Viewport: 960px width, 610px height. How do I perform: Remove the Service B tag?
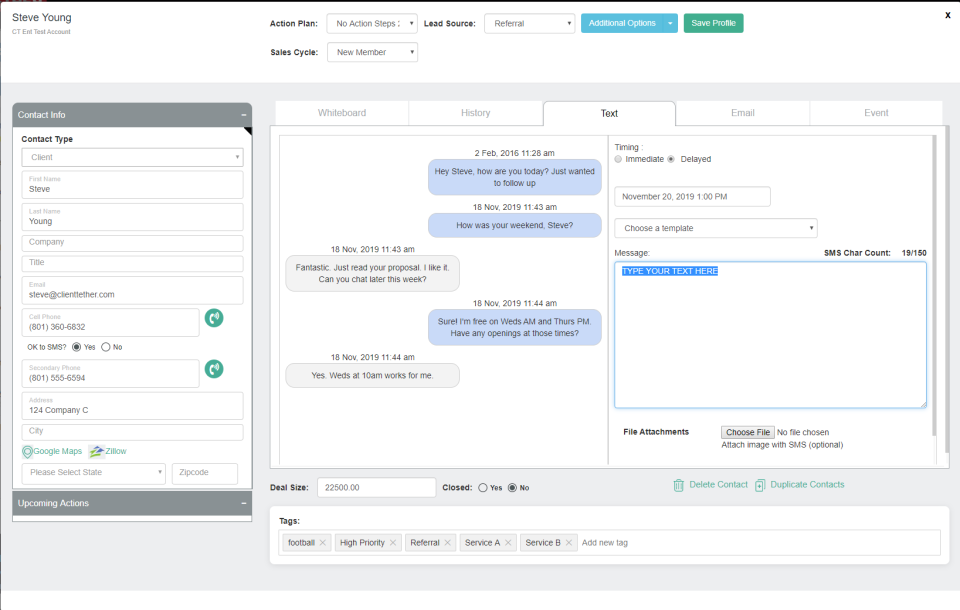pyautogui.click(x=567, y=541)
